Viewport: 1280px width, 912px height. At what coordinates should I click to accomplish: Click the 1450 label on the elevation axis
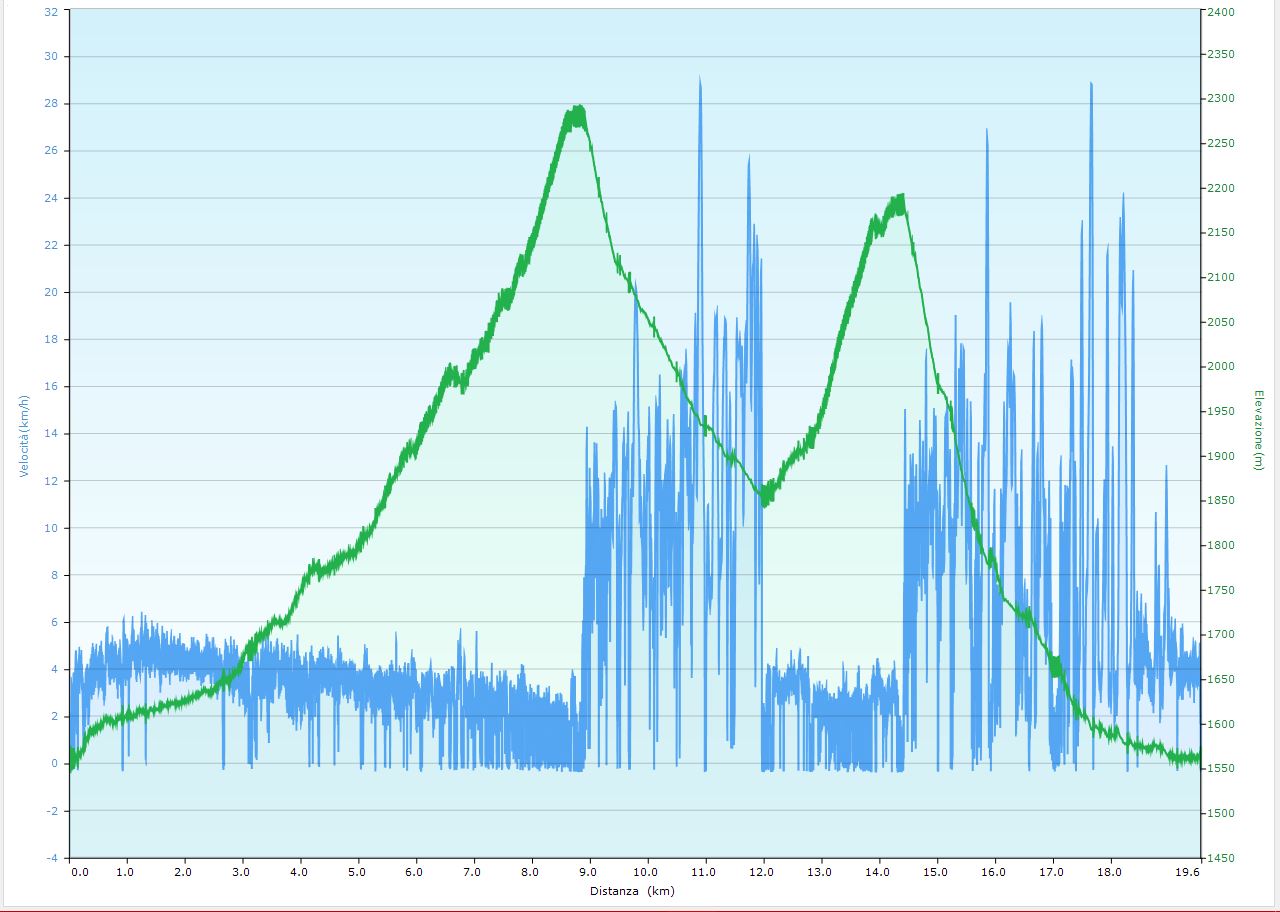tap(1220, 858)
